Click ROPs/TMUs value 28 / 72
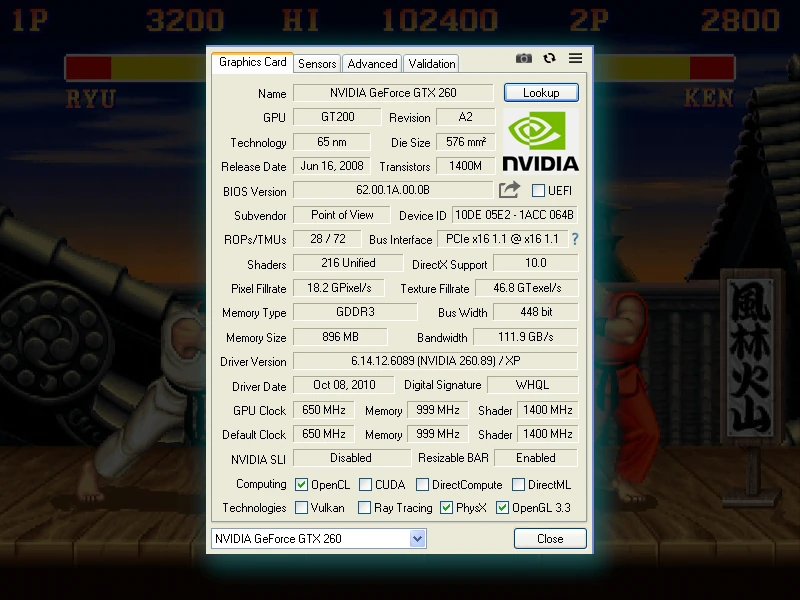The width and height of the screenshot is (800, 600). (x=328, y=239)
